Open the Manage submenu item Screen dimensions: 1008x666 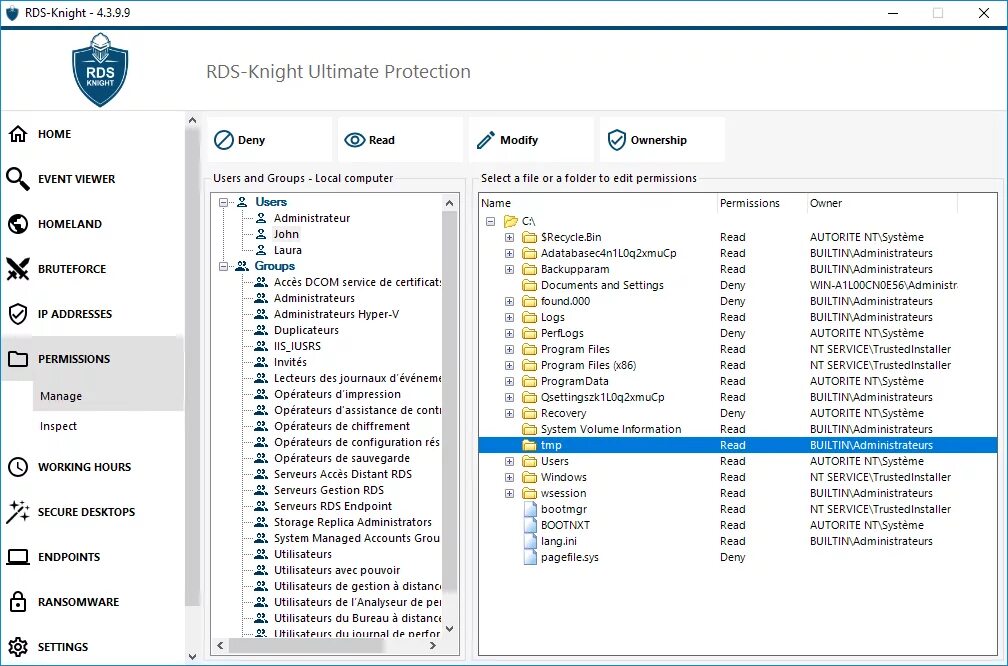tap(108, 396)
